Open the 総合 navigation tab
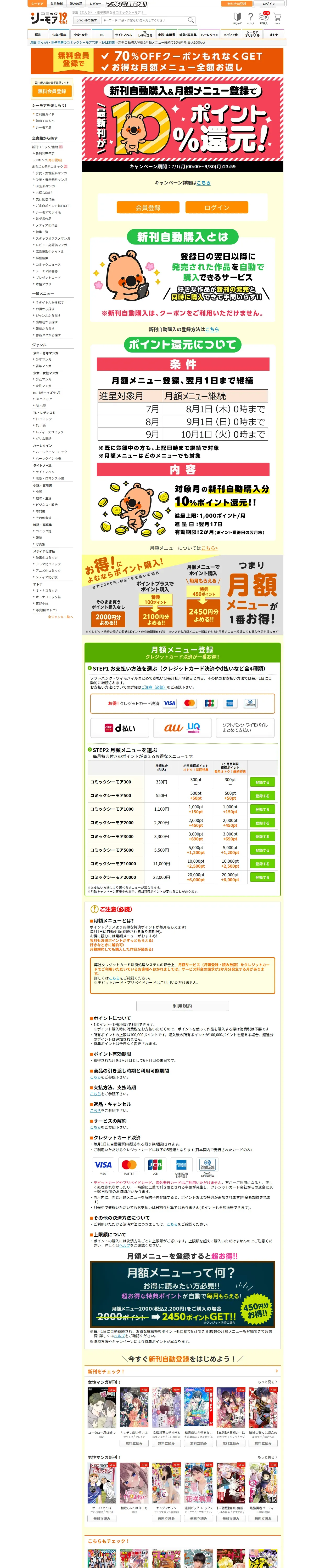The width and height of the screenshot is (314, 1568). [x=38, y=35]
